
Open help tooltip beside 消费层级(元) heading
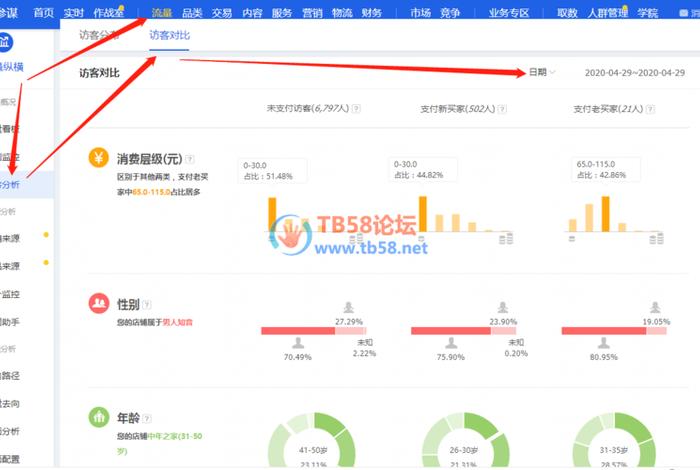[x=190, y=159]
